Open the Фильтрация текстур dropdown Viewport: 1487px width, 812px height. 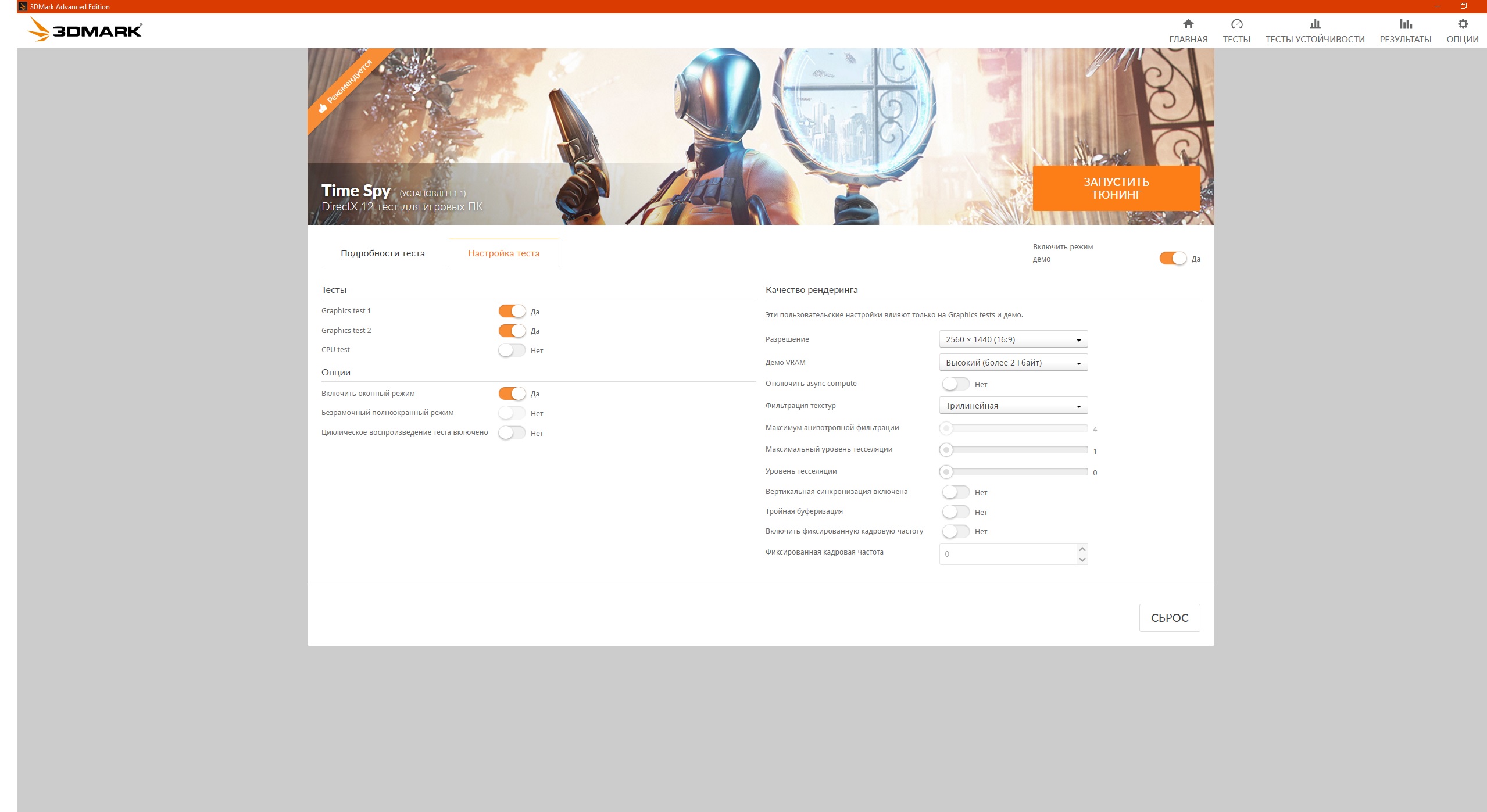[x=1013, y=406]
